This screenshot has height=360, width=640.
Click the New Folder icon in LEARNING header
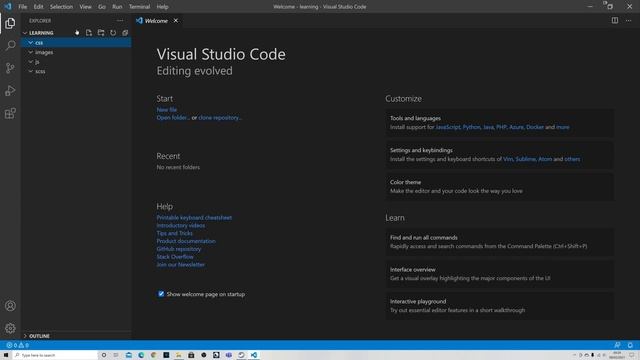pyautogui.click(x=101, y=33)
